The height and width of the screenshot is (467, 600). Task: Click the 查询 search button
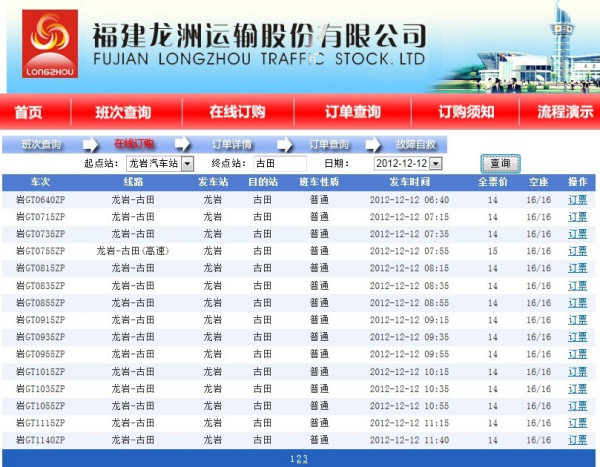[x=500, y=164]
